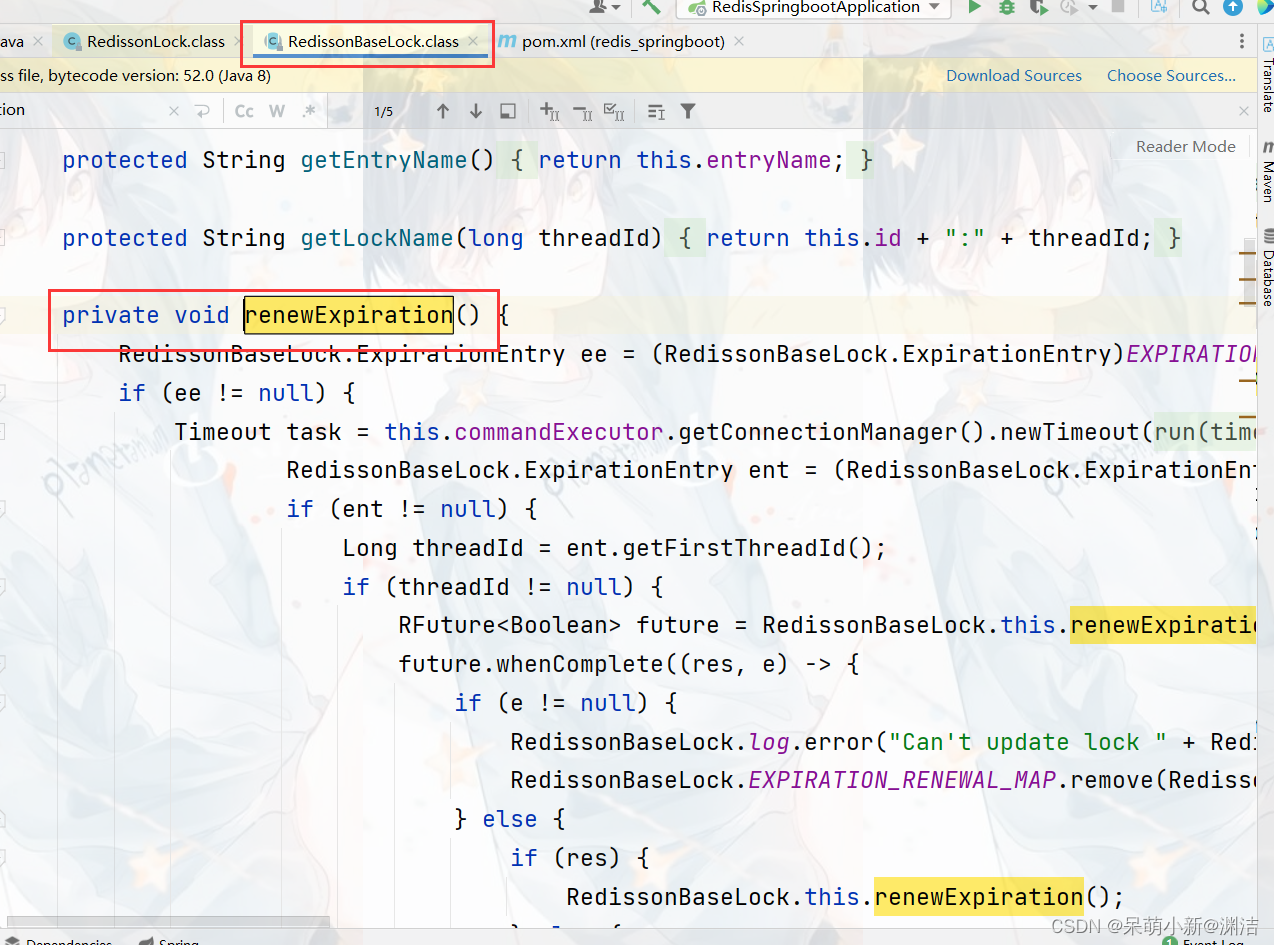Viewport: 1274px width, 945px height.
Task: Click the highlighted renewExpiration() call at the bottom
Action: click(978, 896)
